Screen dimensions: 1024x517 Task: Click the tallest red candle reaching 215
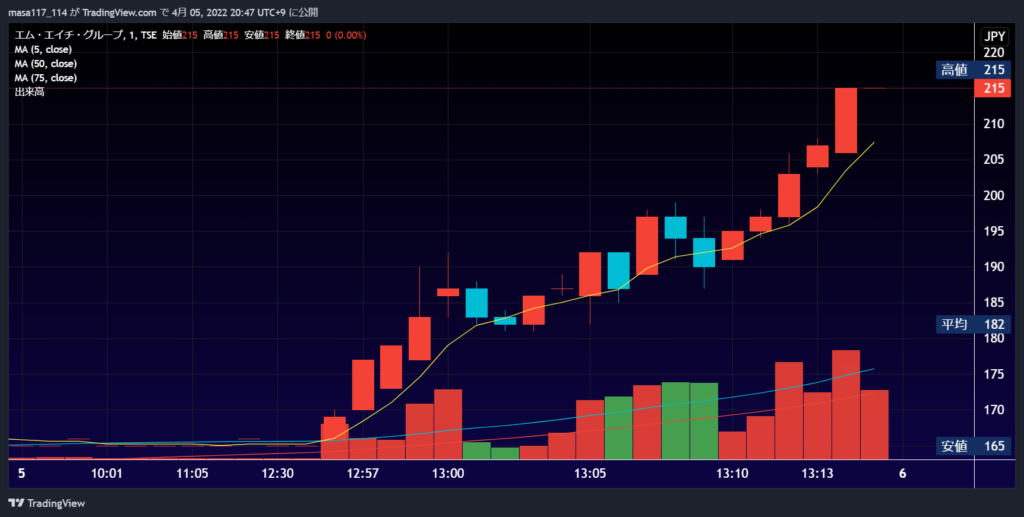click(x=846, y=121)
